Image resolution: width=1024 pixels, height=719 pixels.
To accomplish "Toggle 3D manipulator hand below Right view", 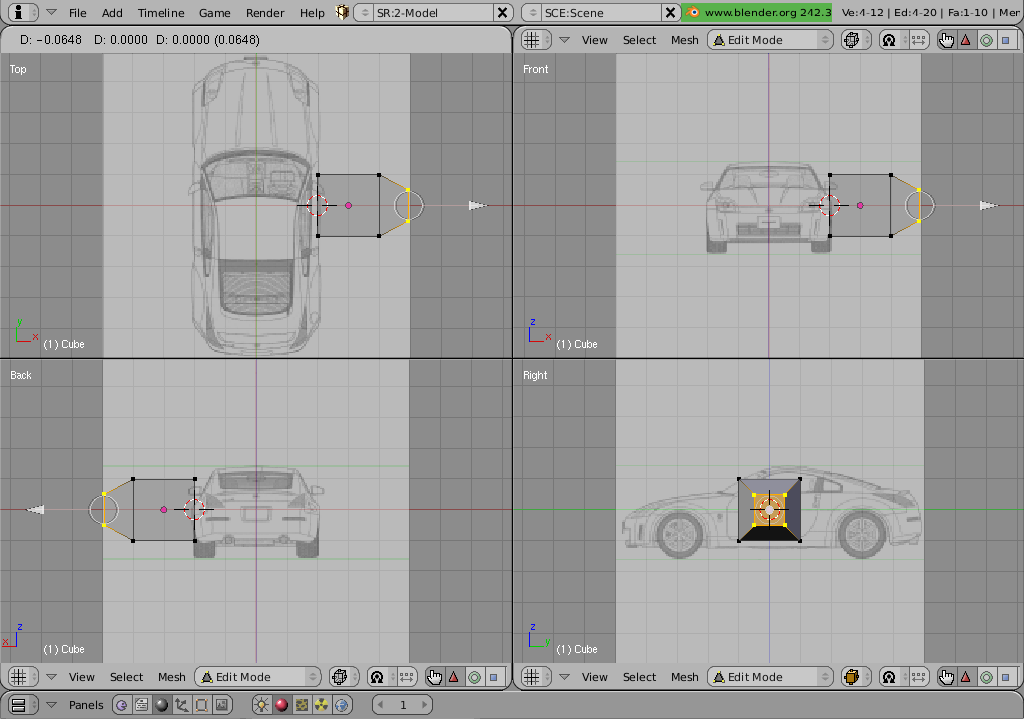I will pos(946,677).
